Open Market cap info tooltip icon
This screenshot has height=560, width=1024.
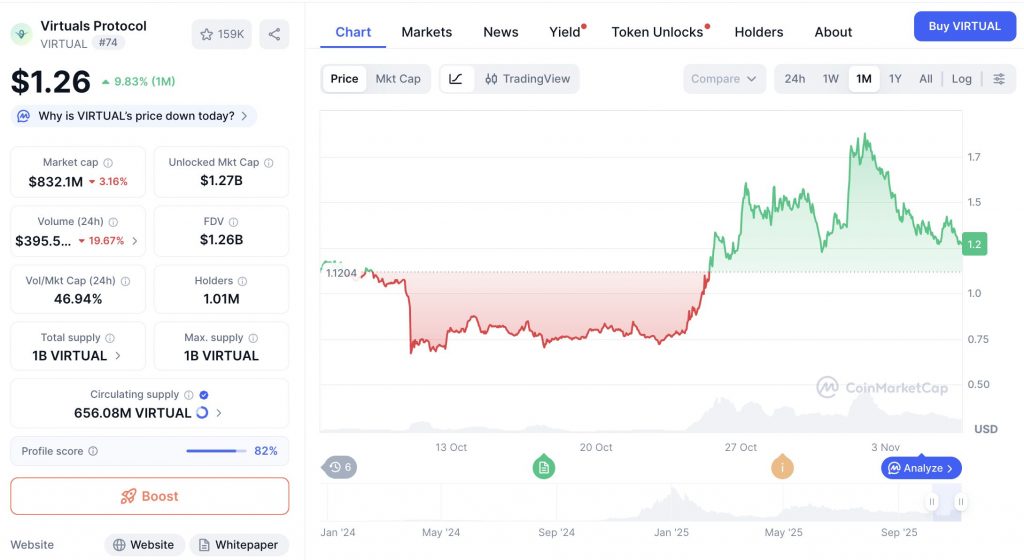108,163
